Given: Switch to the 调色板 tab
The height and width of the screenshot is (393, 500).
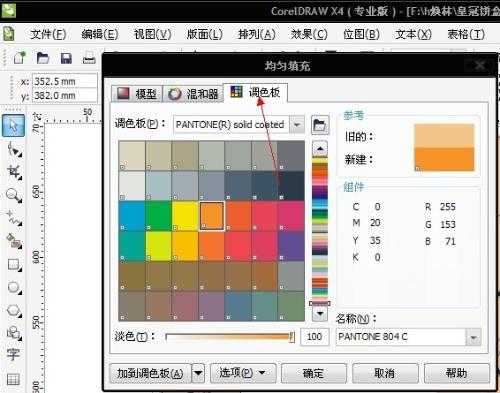Looking at the screenshot, I should (x=255, y=92).
